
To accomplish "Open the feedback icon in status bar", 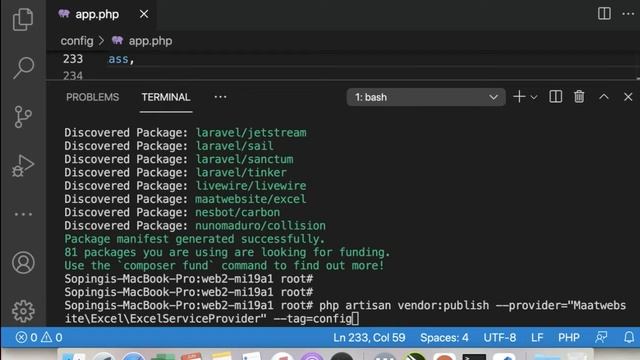I will point(601,337).
